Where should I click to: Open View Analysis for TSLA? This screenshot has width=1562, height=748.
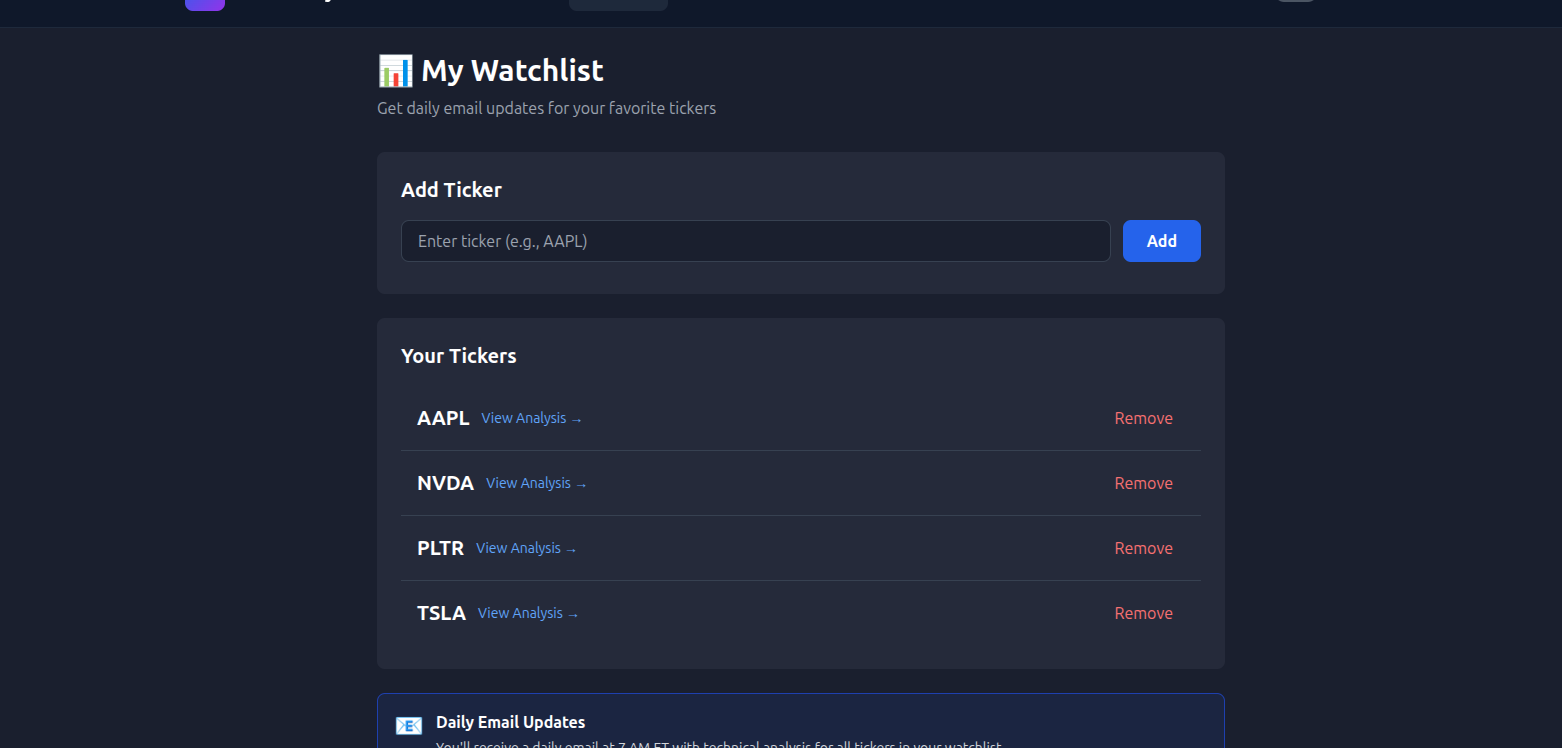pos(519,613)
